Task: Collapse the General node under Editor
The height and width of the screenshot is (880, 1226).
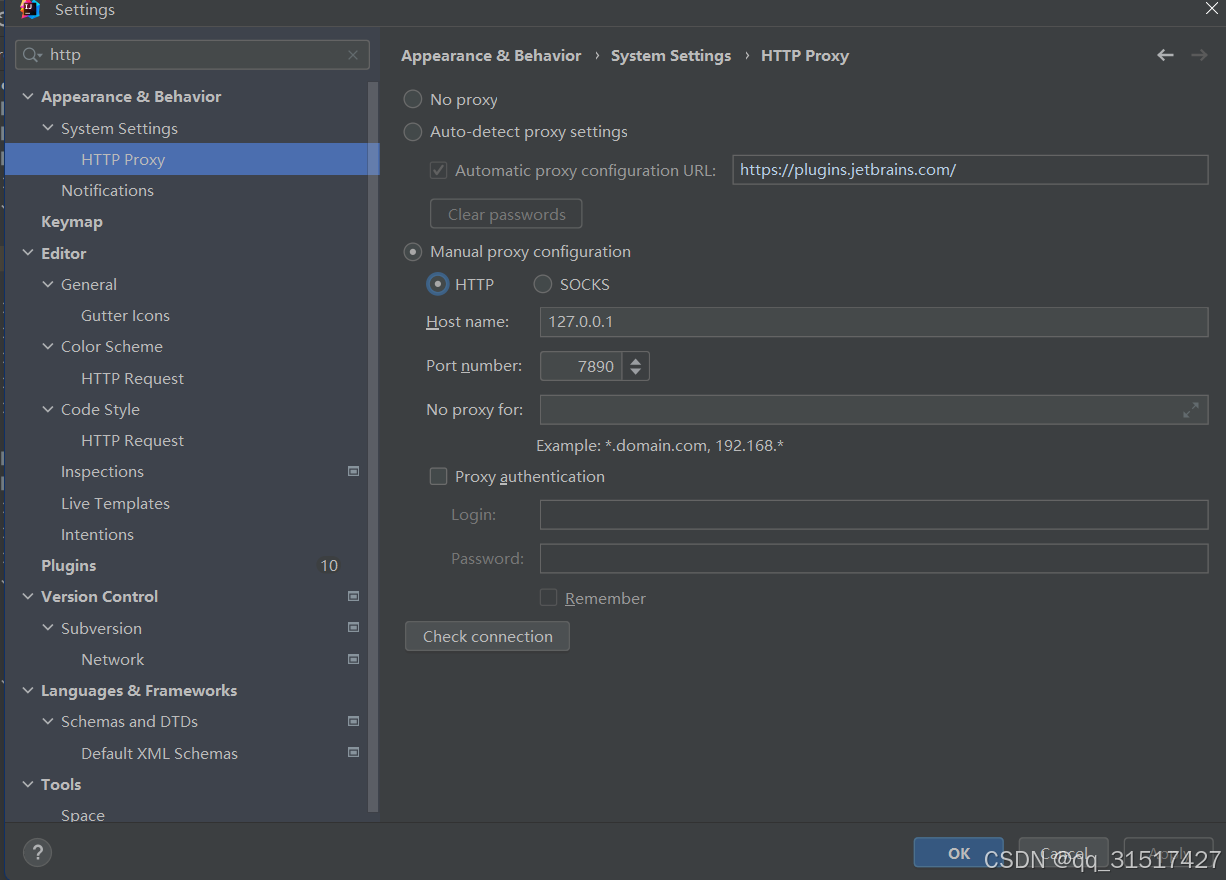Action: (48, 284)
